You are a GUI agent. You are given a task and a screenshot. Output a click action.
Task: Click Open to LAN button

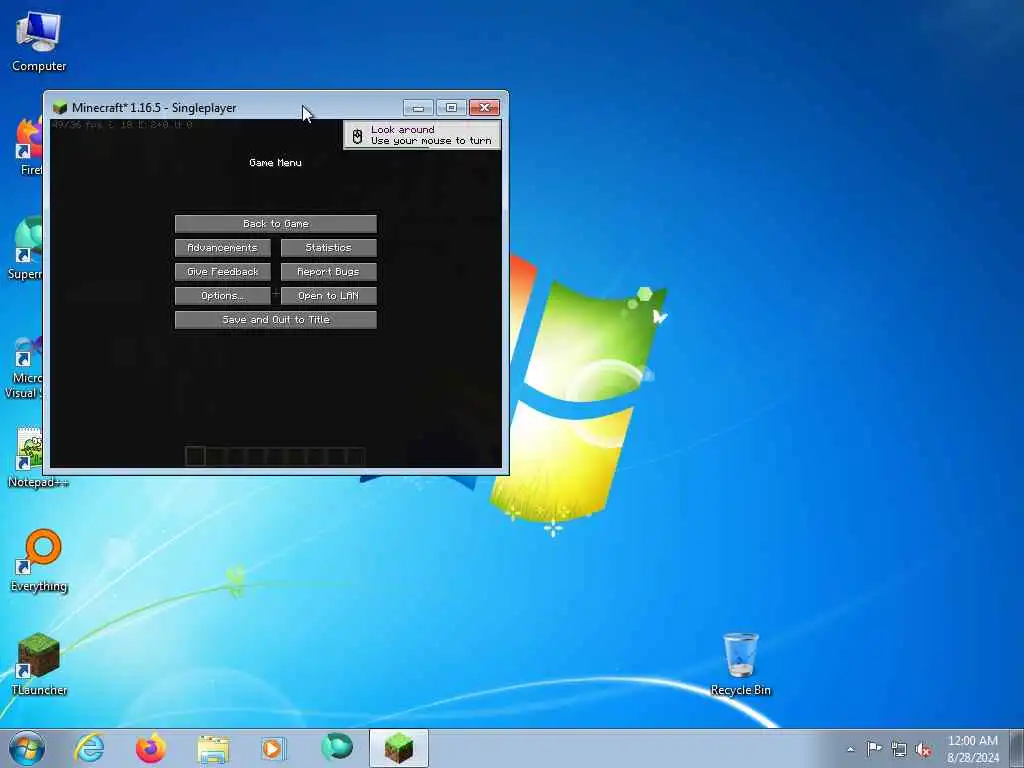[x=328, y=296]
